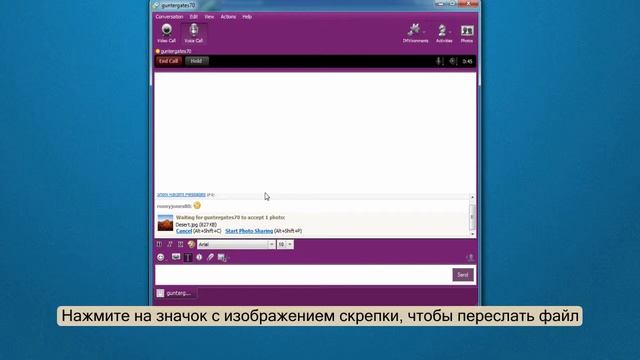This screenshot has height=360, width=640.
Task: Open the text color palette
Action: pyautogui.click(x=191, y=244)
